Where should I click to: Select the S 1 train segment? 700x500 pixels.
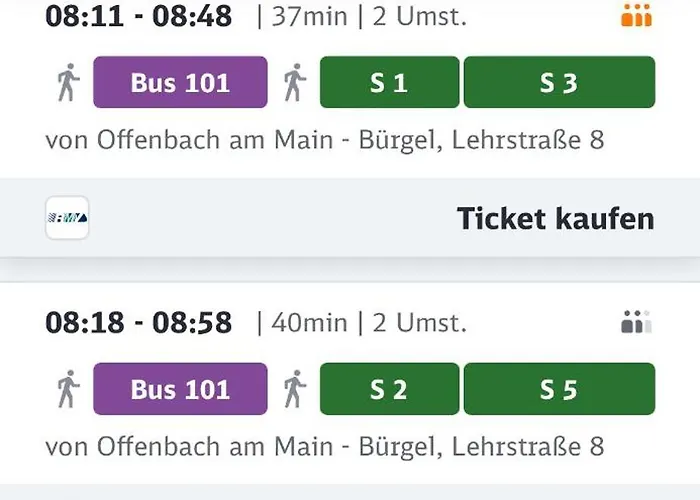pos(389,83)
